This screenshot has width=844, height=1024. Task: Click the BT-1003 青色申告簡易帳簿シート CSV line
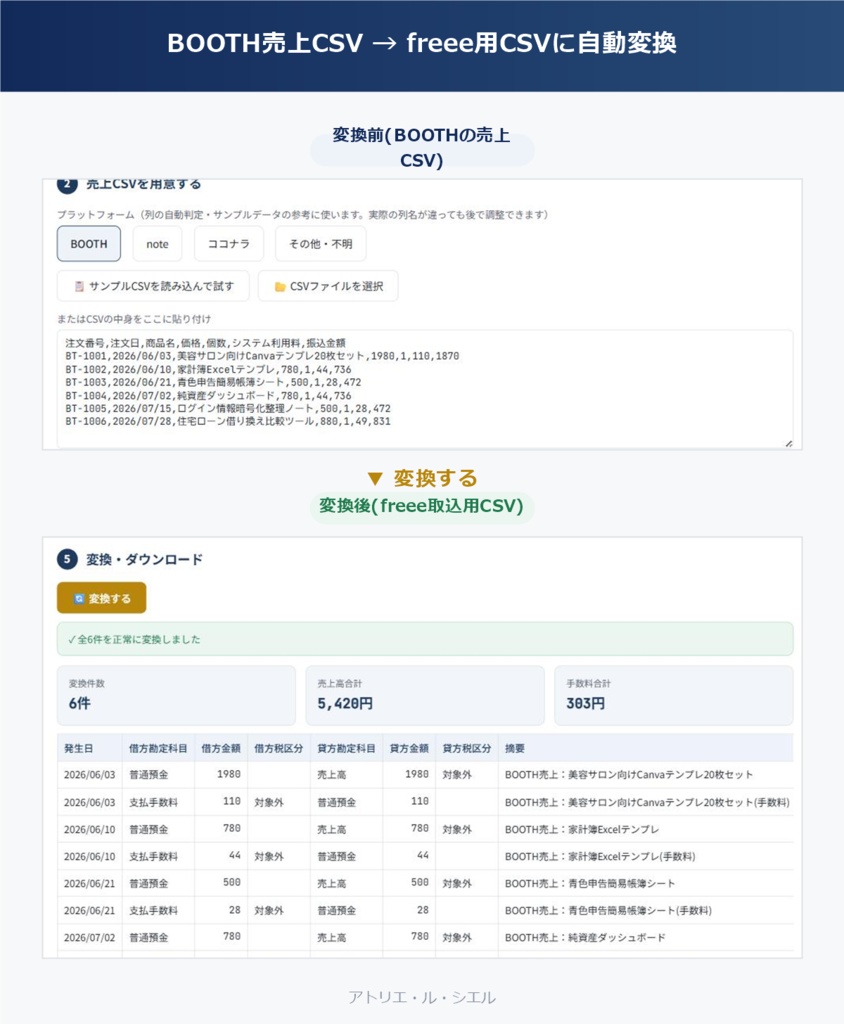[213, 382]
